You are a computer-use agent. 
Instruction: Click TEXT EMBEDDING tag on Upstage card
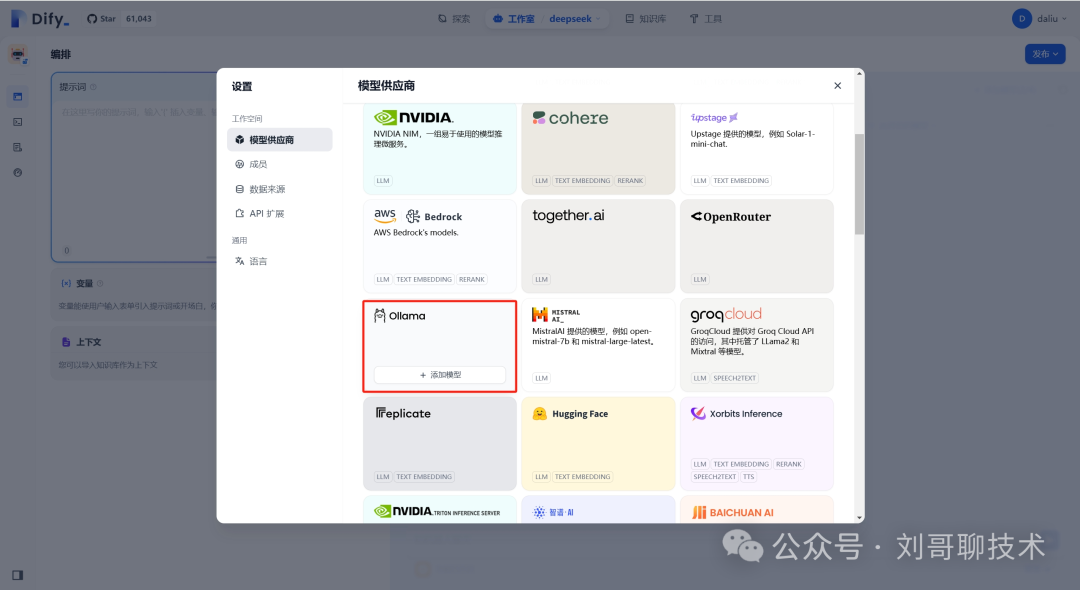[740, 180]
